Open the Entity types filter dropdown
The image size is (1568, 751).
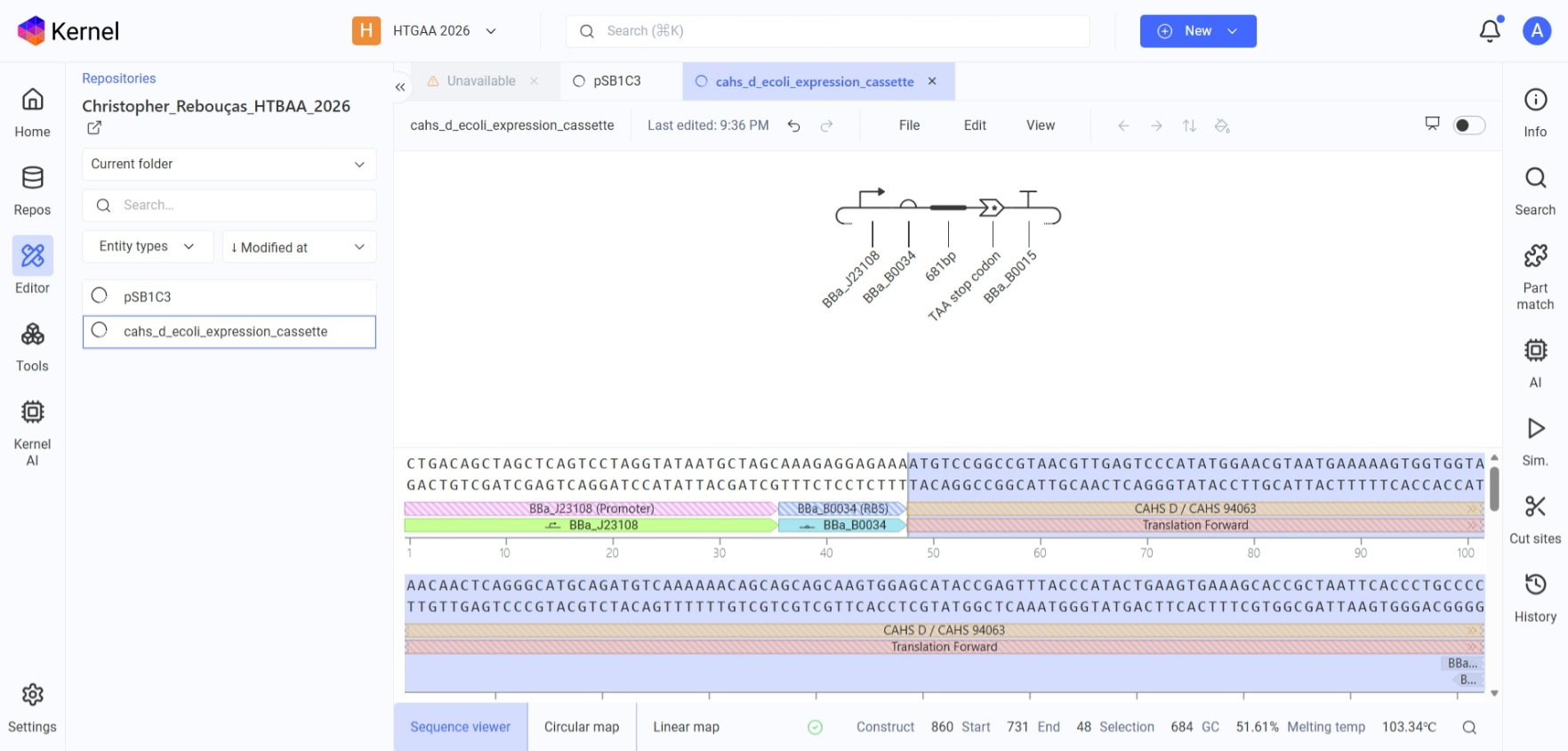pos(148,246)
